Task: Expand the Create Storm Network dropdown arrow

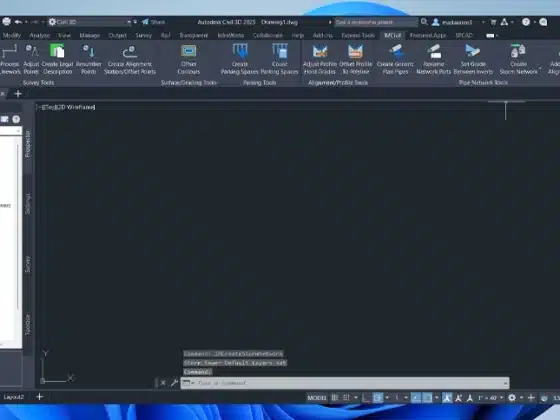Action: coord(540,68)
